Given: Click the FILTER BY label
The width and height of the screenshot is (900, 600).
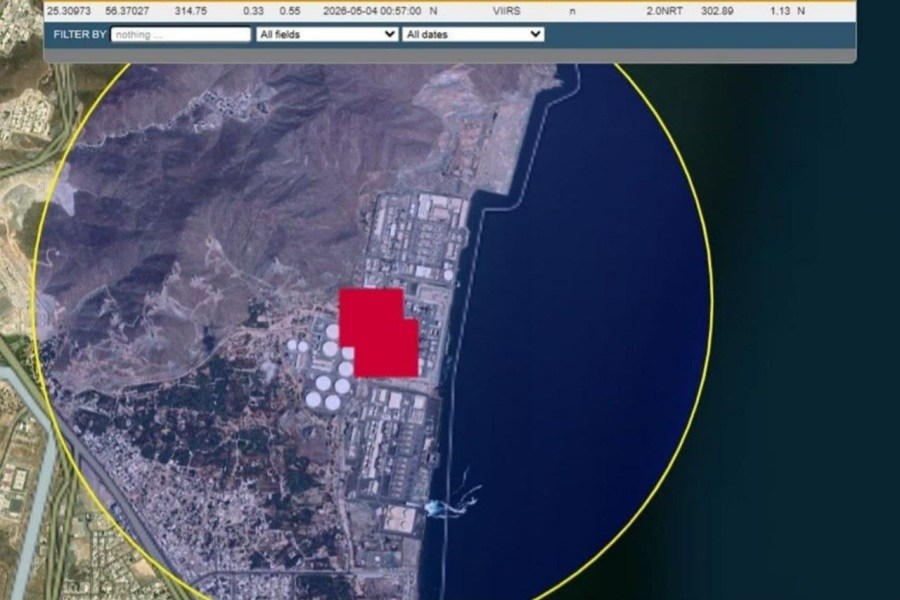Looking at the screenshot, I should [80, 34].
